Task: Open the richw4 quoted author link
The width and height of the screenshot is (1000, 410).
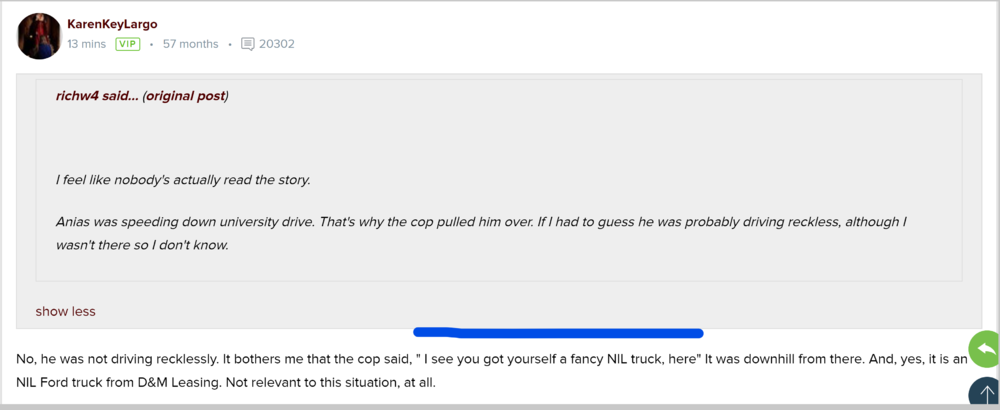Action: click(77, 96)
